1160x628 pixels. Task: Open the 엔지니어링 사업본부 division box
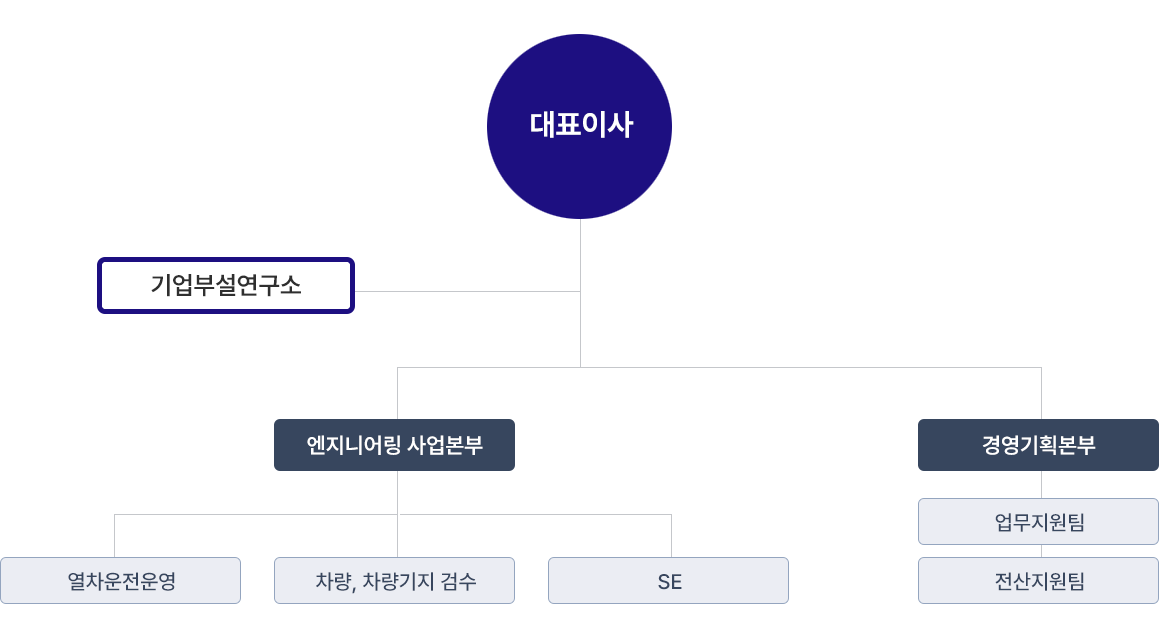click(x=394, y=445)
